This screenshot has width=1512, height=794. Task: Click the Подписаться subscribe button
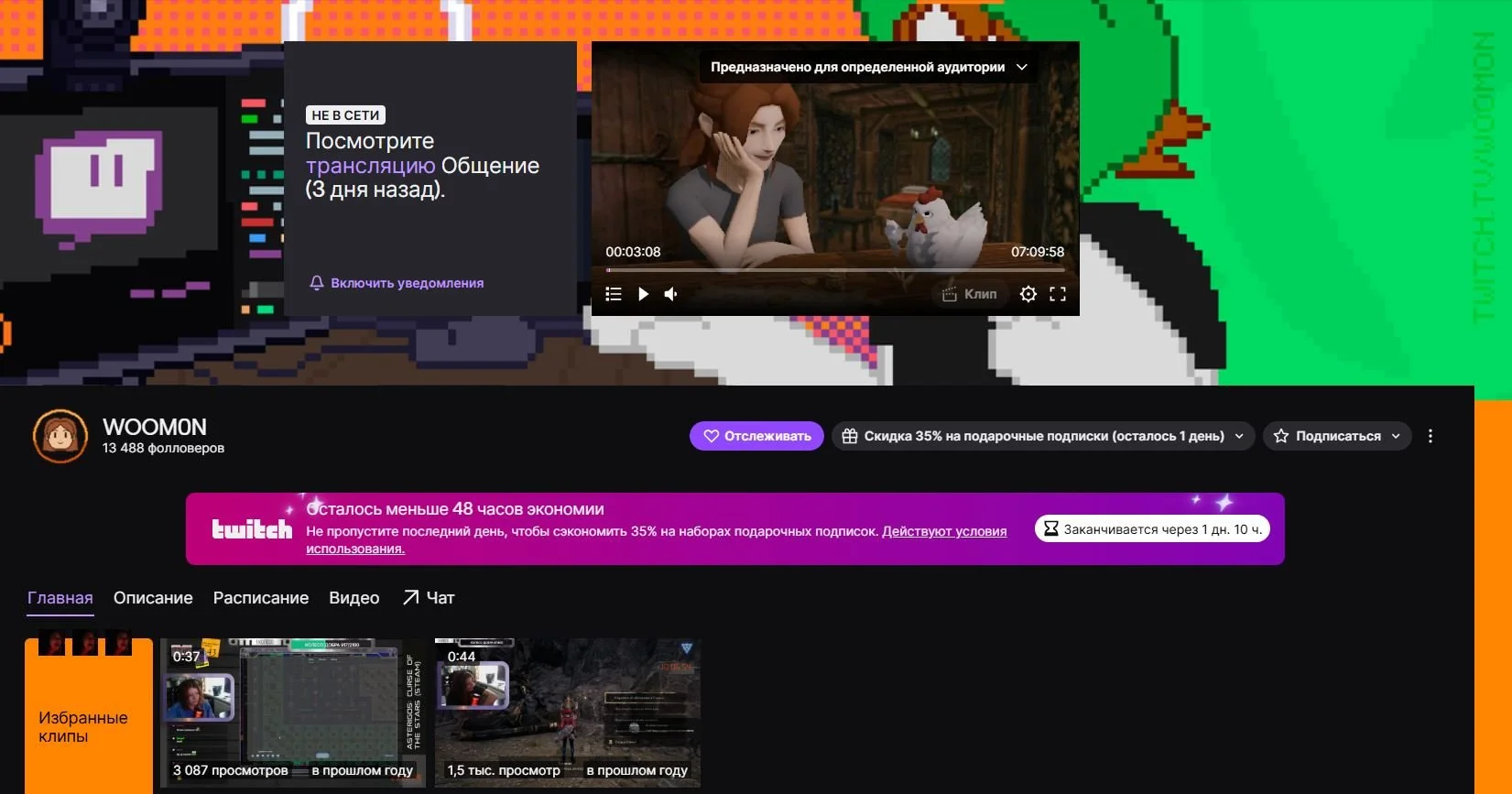click(x=1337, y=436)
